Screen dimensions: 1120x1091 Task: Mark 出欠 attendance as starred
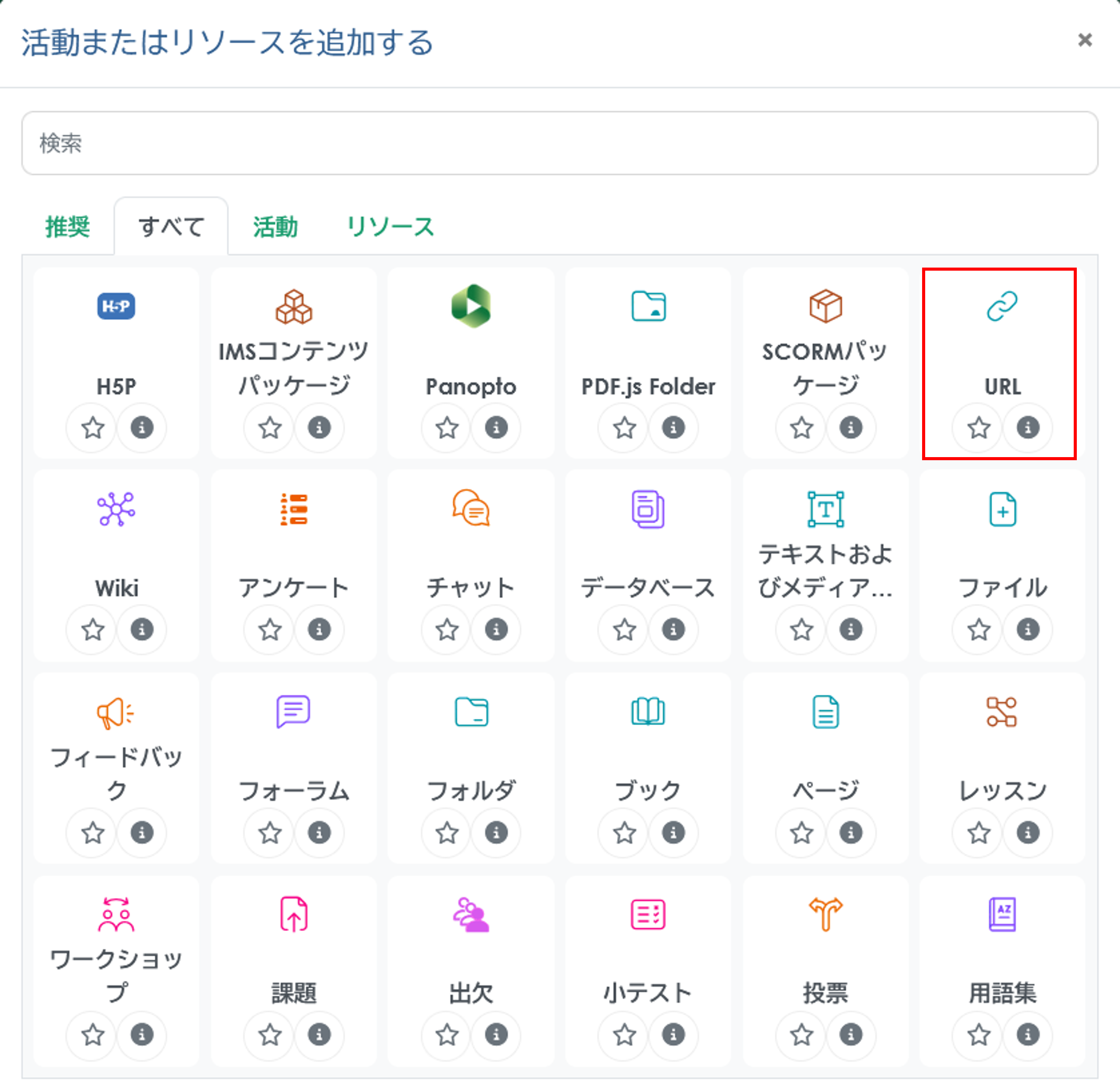447,1035
